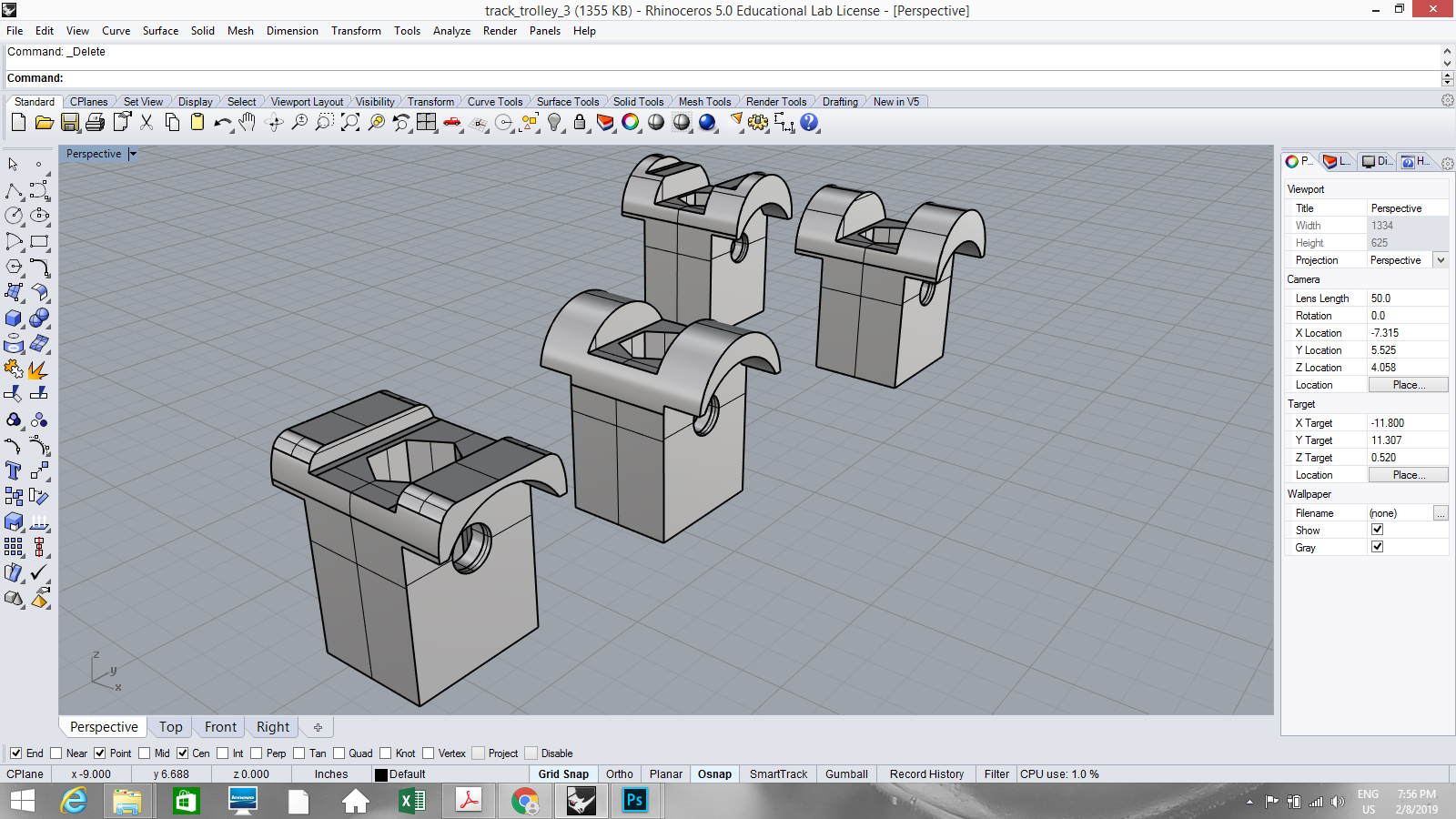Open the Surface menu

(x=160, y=31)
